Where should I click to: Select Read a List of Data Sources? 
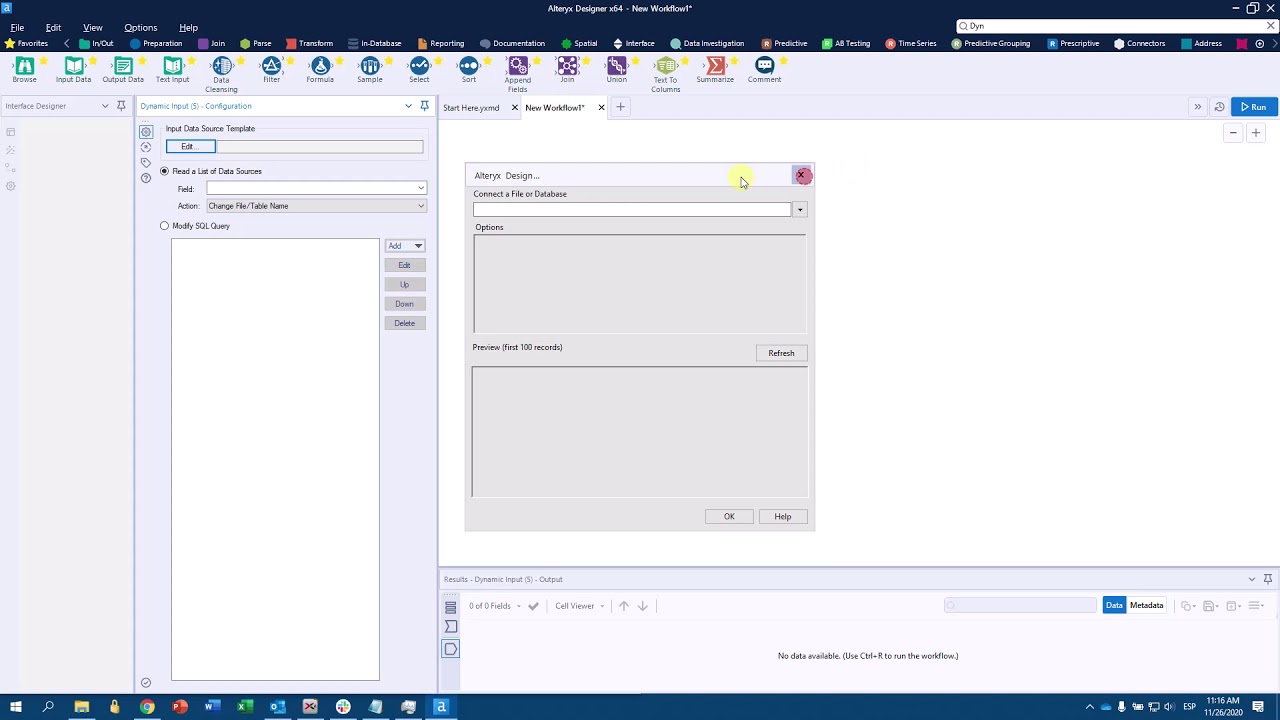click(164, 171)
